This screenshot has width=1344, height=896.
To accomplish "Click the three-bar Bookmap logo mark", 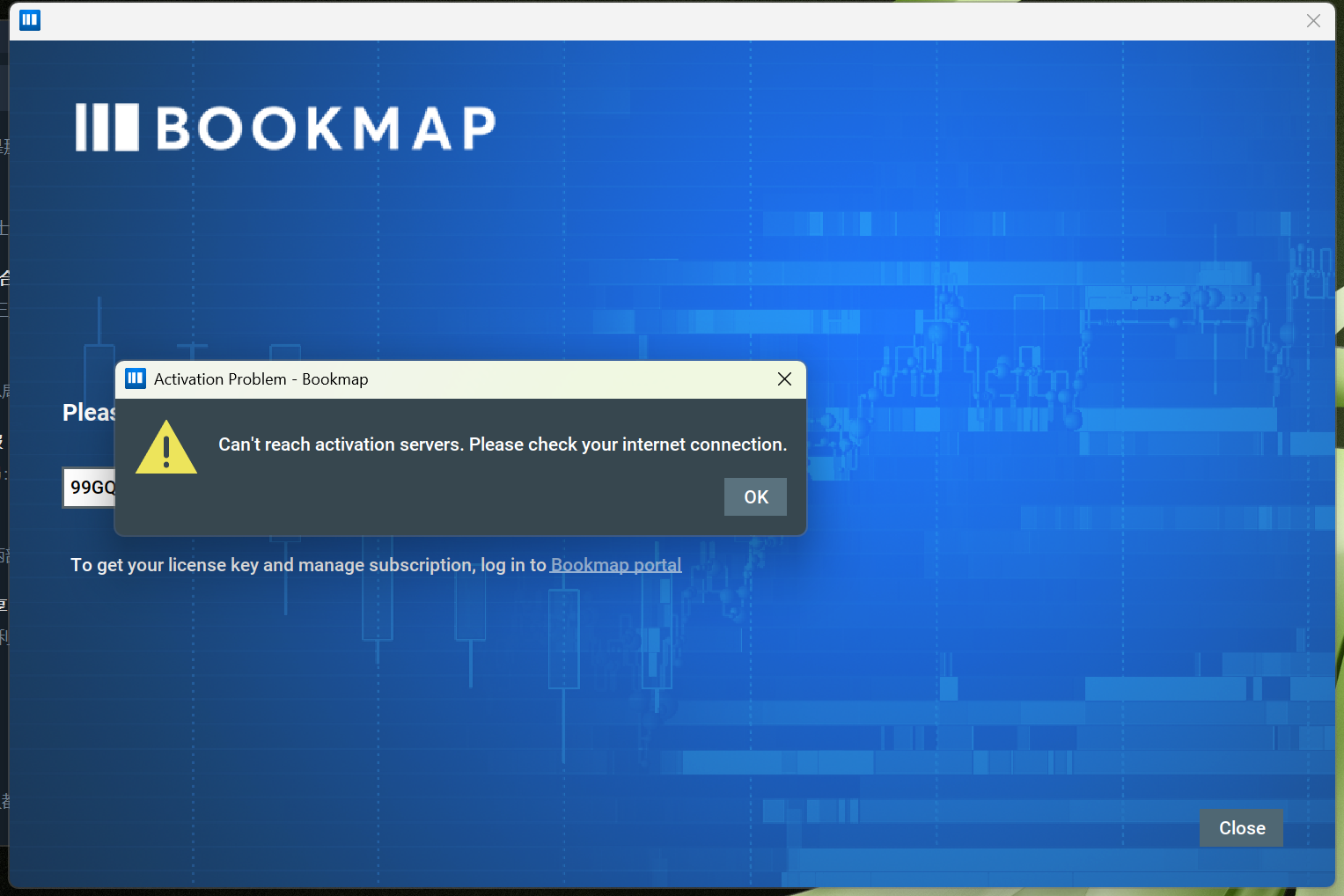I will 106,128.
